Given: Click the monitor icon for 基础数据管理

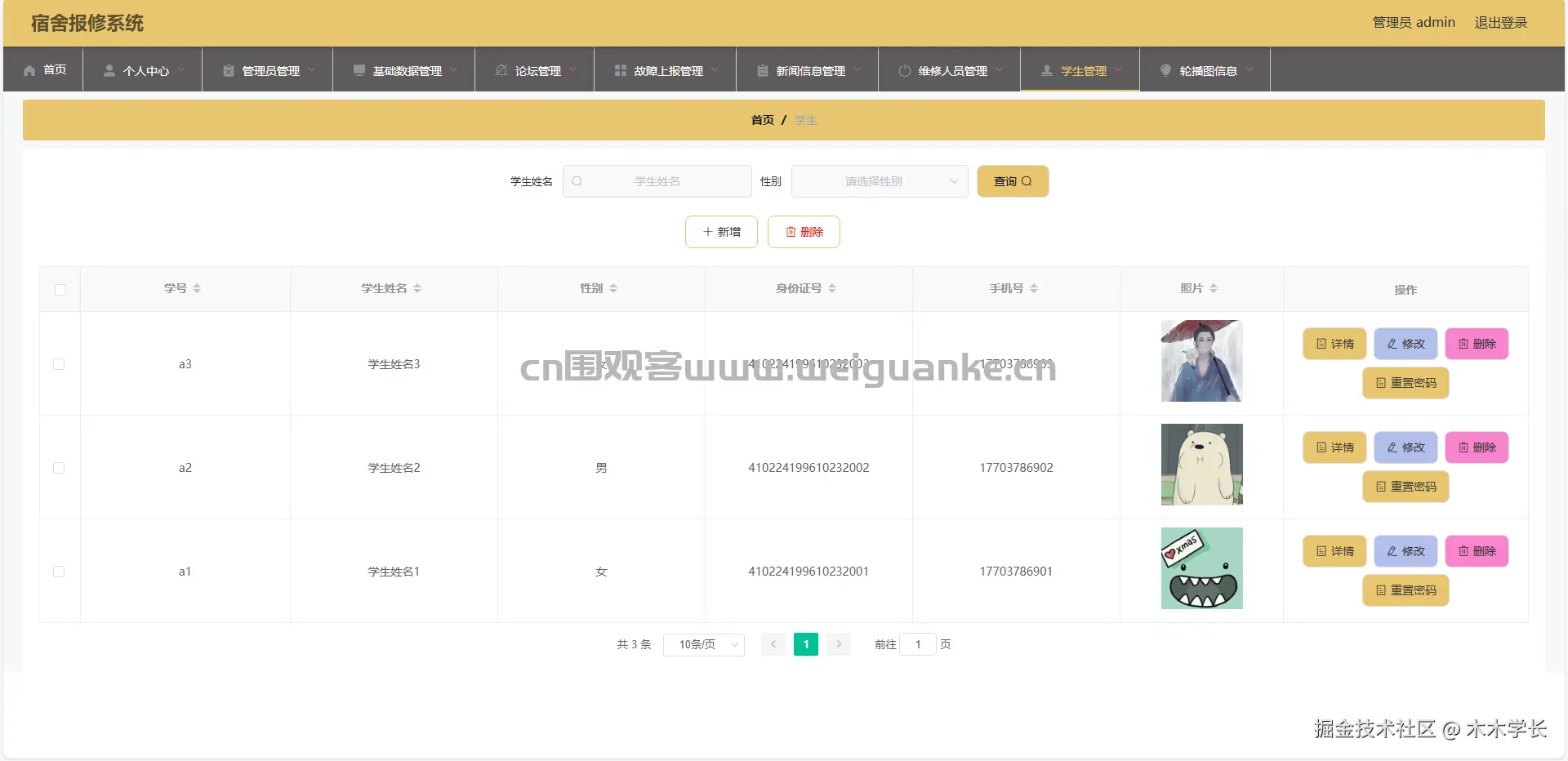Looking at the screenshot, I should pos(359,71).
